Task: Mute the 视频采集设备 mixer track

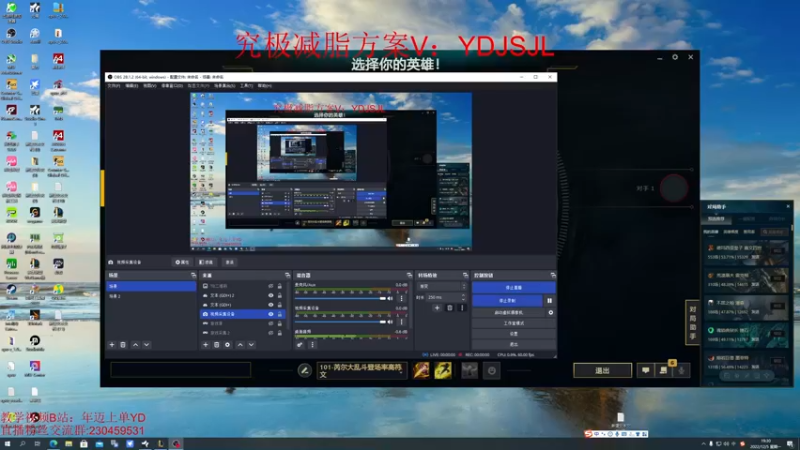Action: click(x=390, y=321)
